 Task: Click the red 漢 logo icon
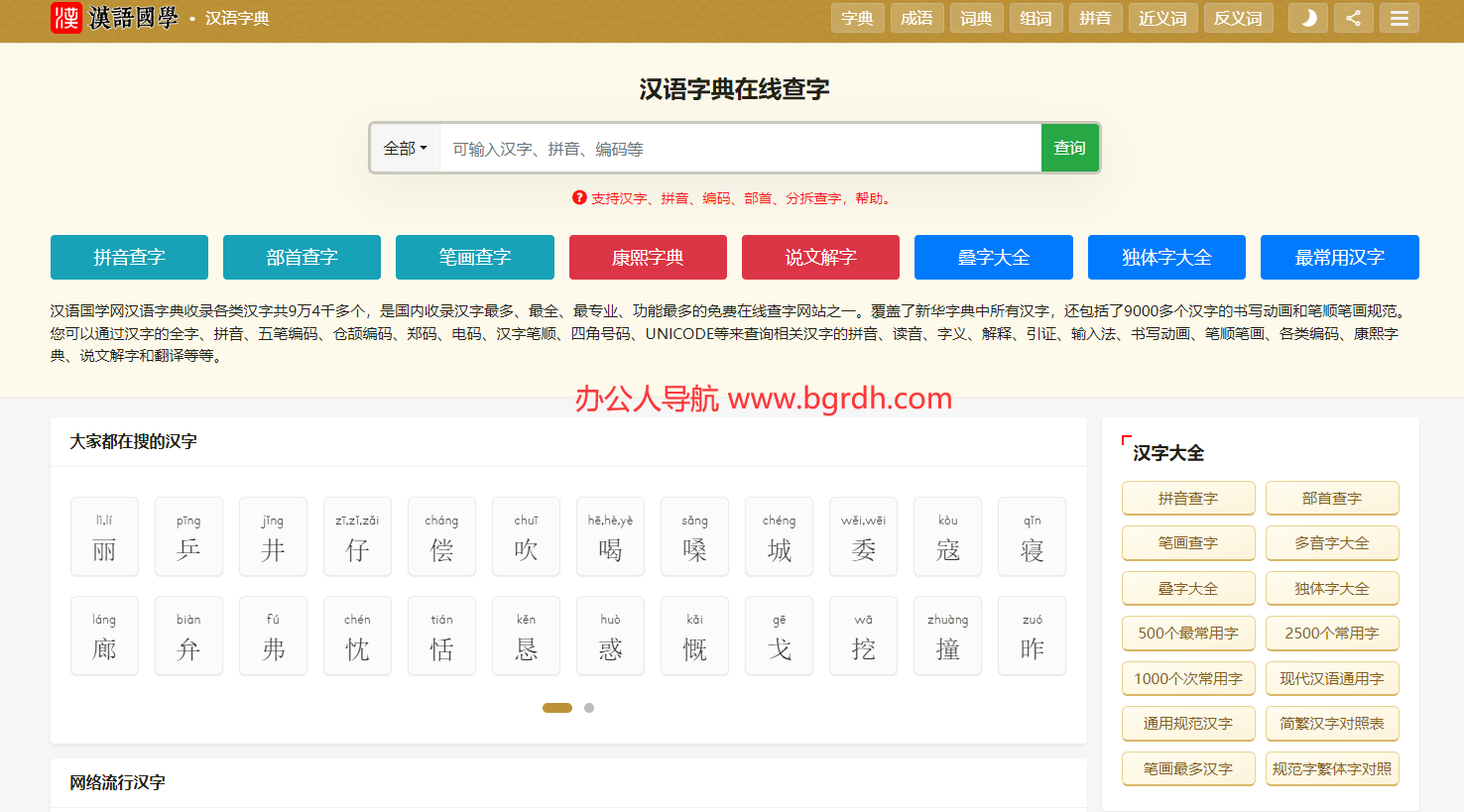pos(66,18)
